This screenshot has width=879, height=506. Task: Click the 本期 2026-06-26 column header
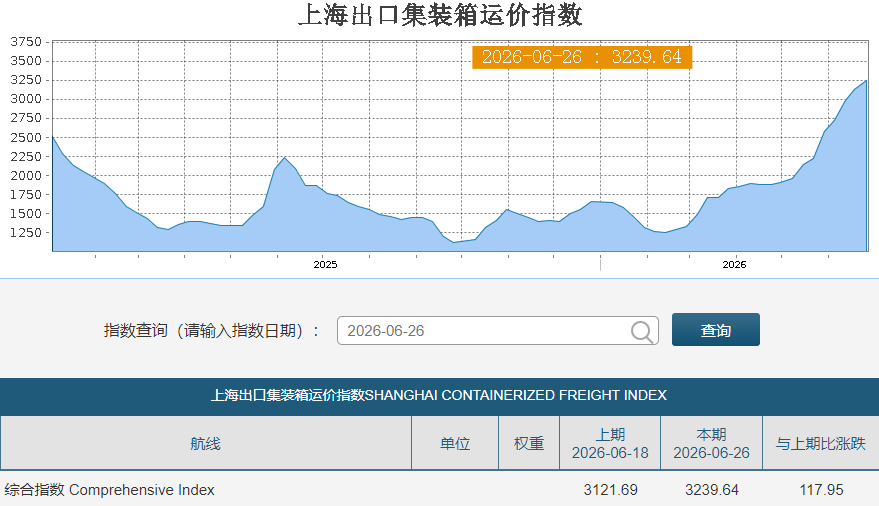[711, 443]
